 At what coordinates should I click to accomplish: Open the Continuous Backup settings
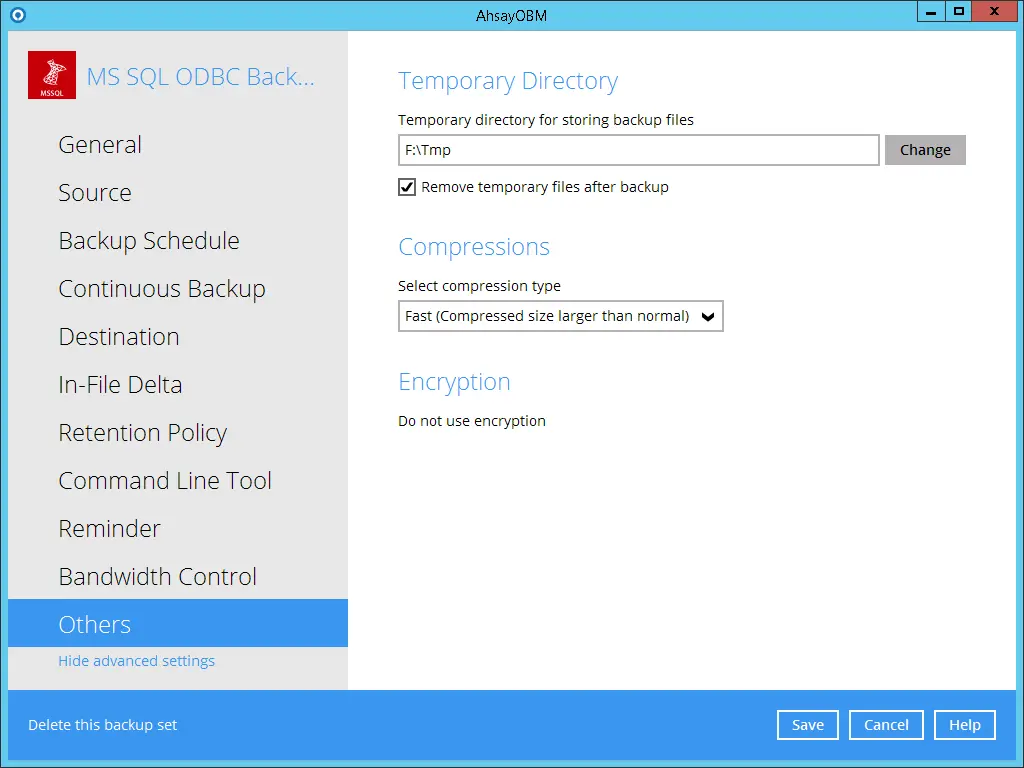click(x=161, y=288)
